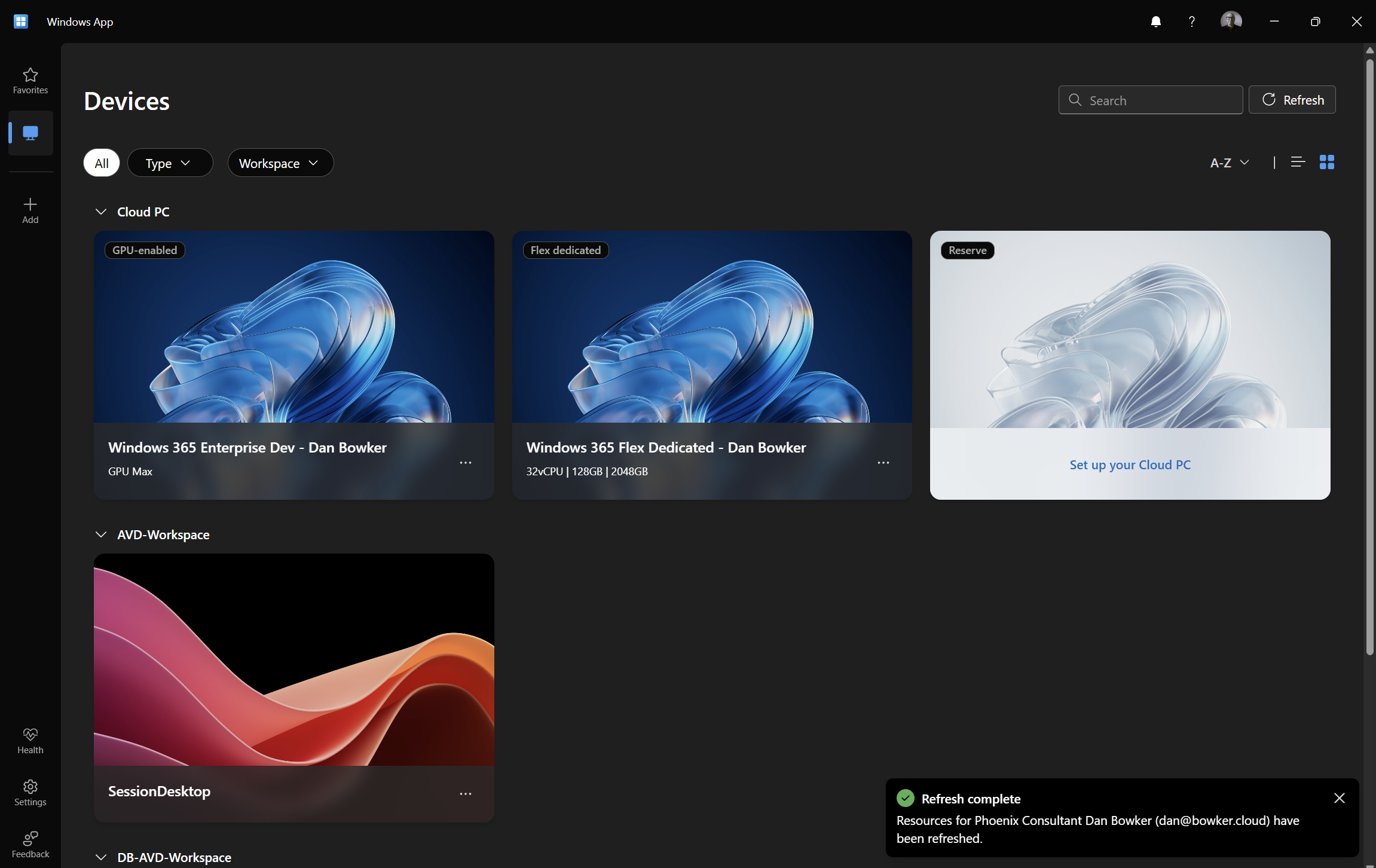Click Set up your Cloud PC link
Viewport: 1376px width, 868px height.
1130,464
